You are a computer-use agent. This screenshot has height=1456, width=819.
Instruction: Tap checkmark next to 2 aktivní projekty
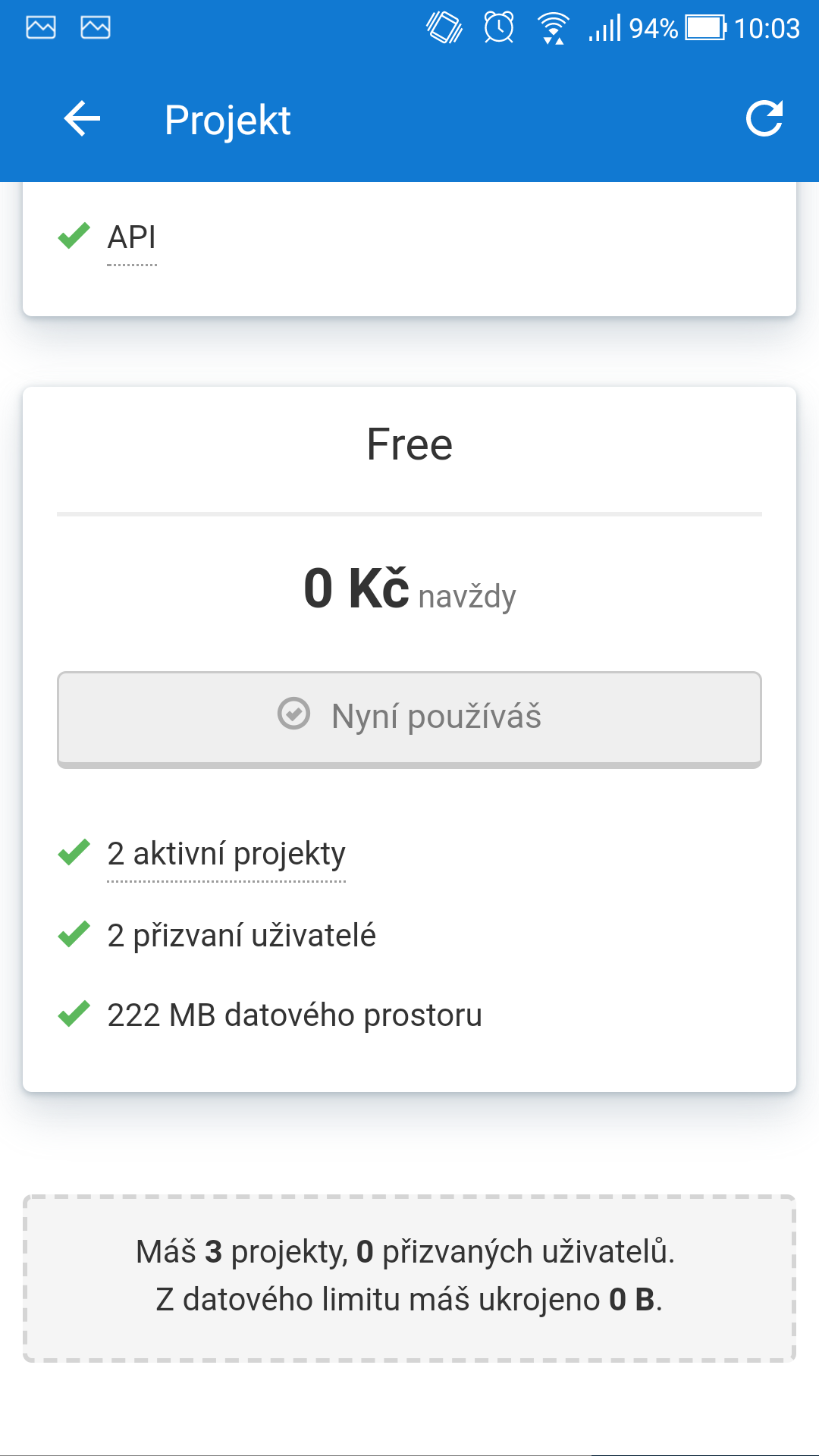click(x=74, y=852)
